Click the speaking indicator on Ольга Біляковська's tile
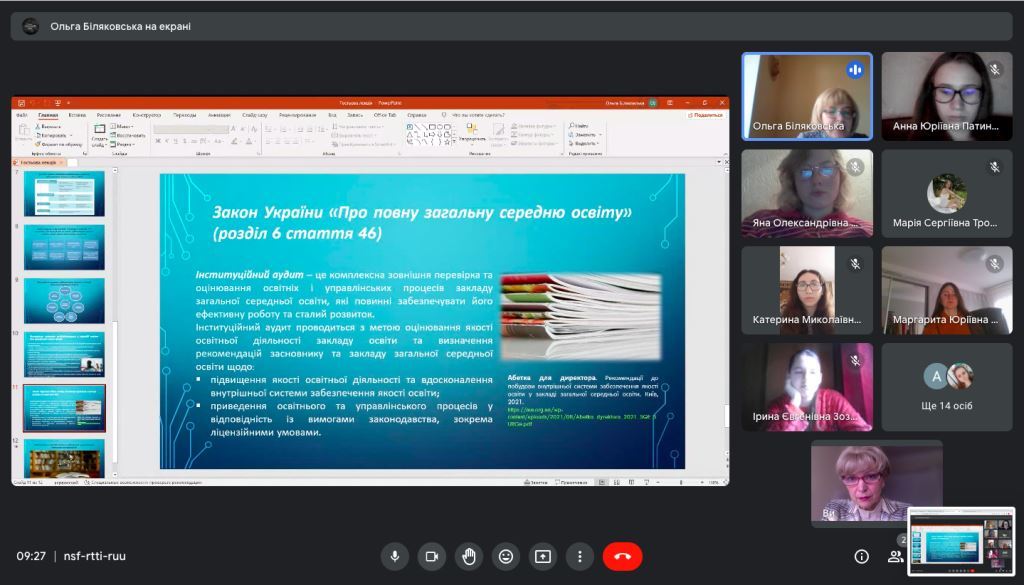 (x=855, y=70)
